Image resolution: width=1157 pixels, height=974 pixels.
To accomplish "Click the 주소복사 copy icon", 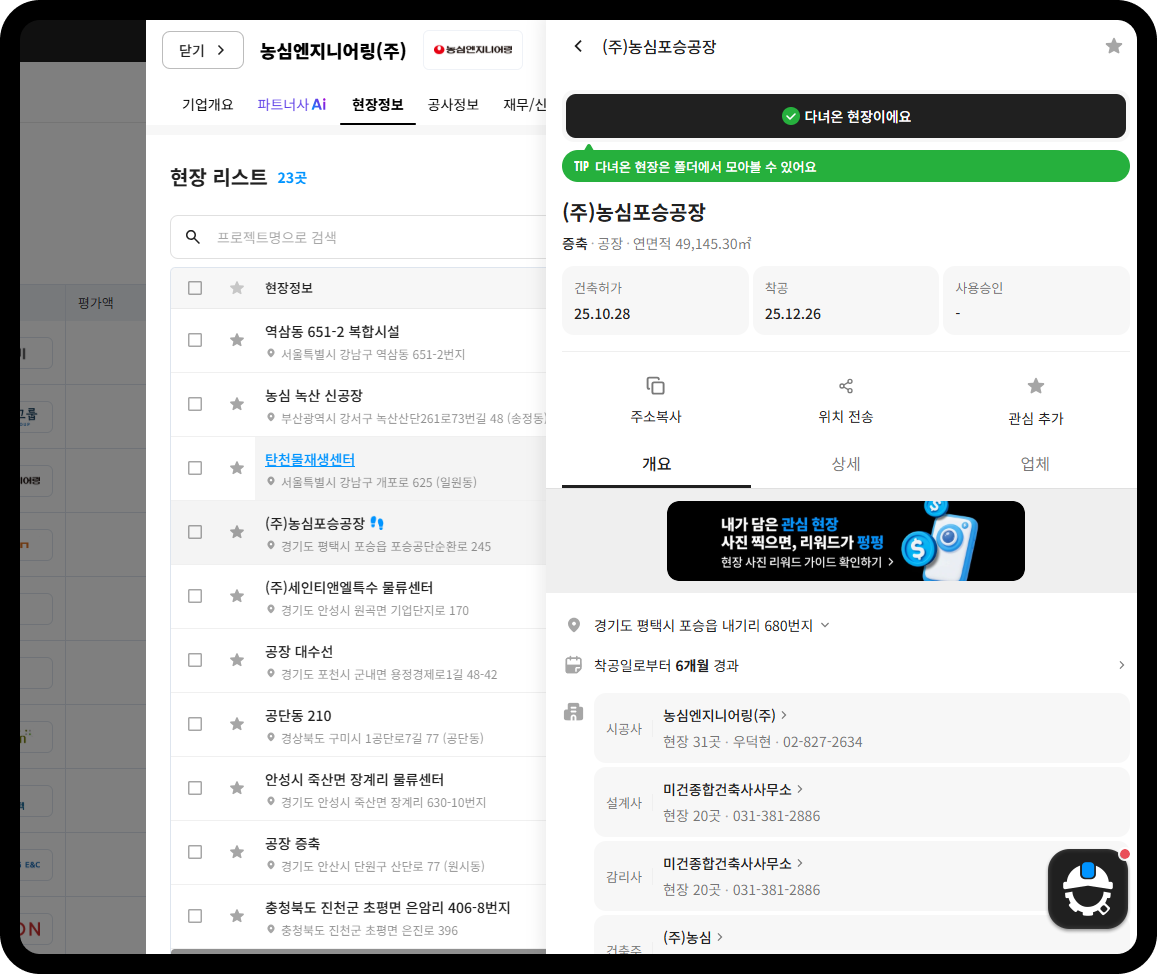I will pyautogui.click(x=655, y=386).
